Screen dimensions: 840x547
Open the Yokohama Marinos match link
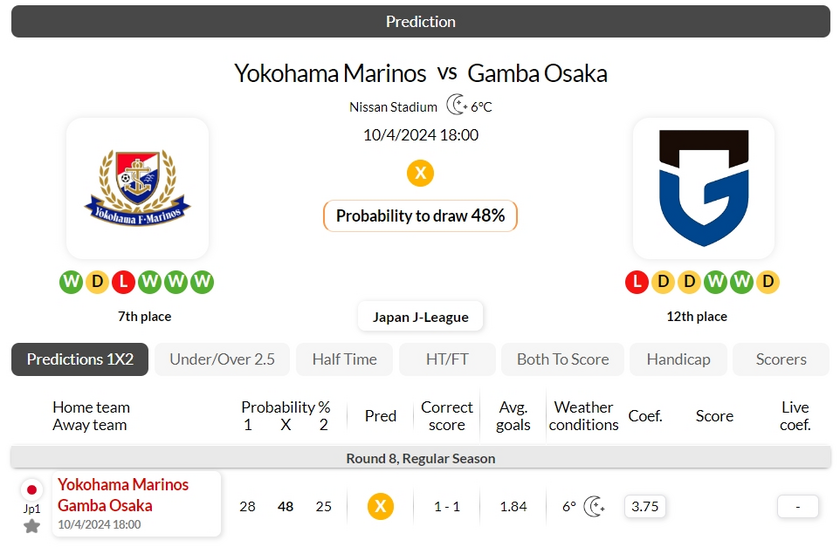[x=123, y=484]
